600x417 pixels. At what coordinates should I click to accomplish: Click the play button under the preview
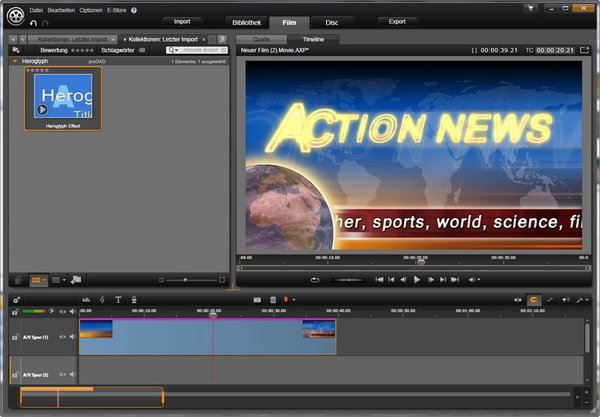tap(417, 279)
